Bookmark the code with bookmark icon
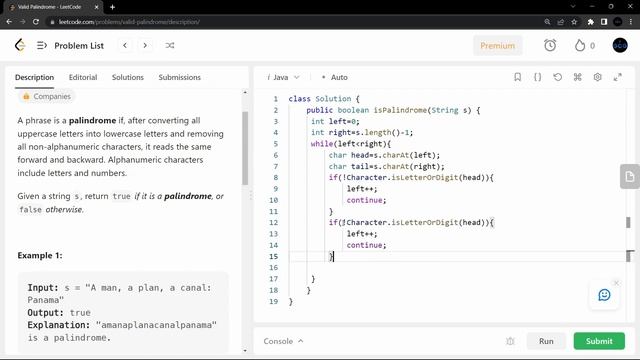The image size is (640, 360). tap(518, 77)
